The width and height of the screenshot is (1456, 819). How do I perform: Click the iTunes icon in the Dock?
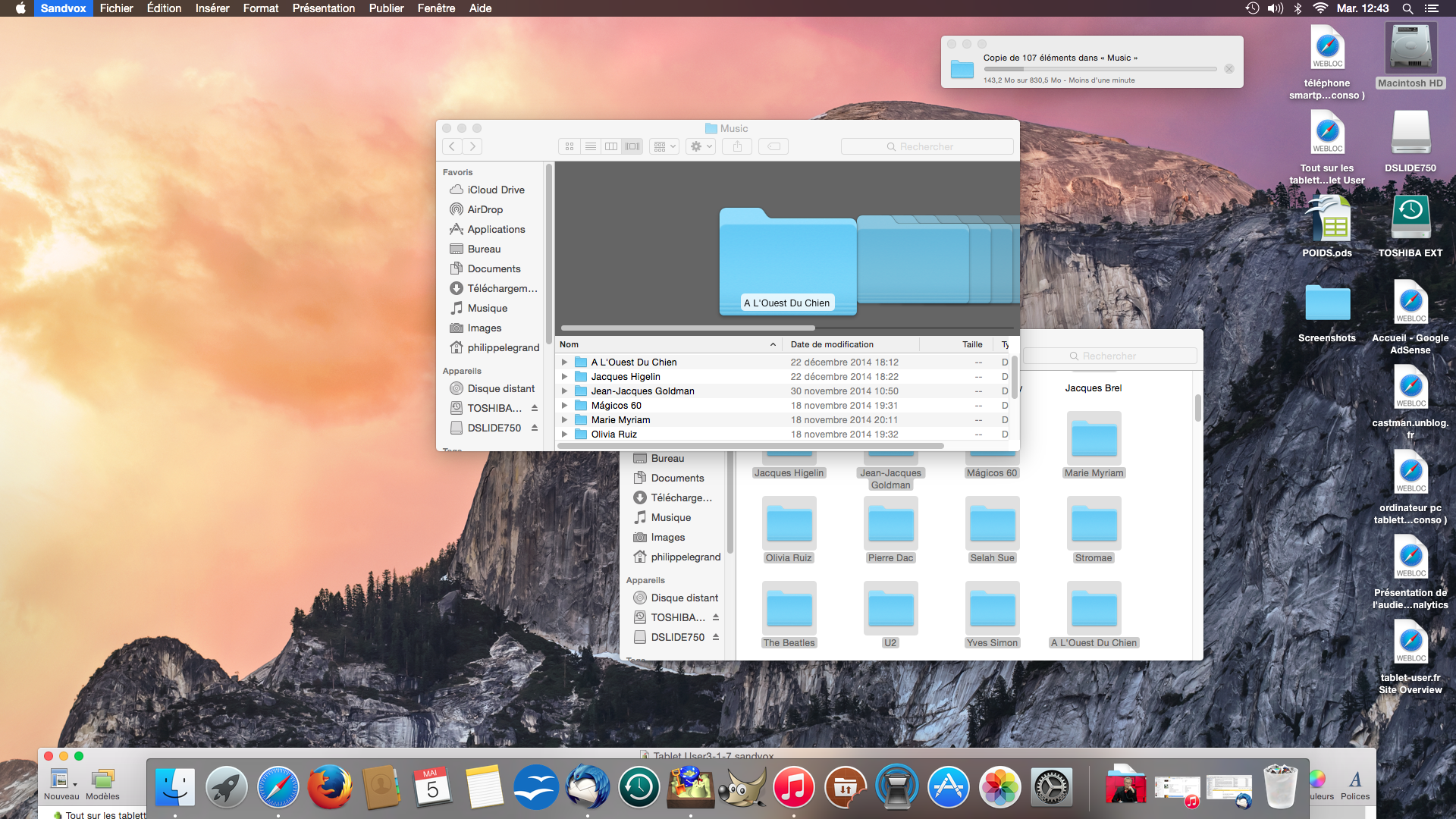tap(796, 786)
